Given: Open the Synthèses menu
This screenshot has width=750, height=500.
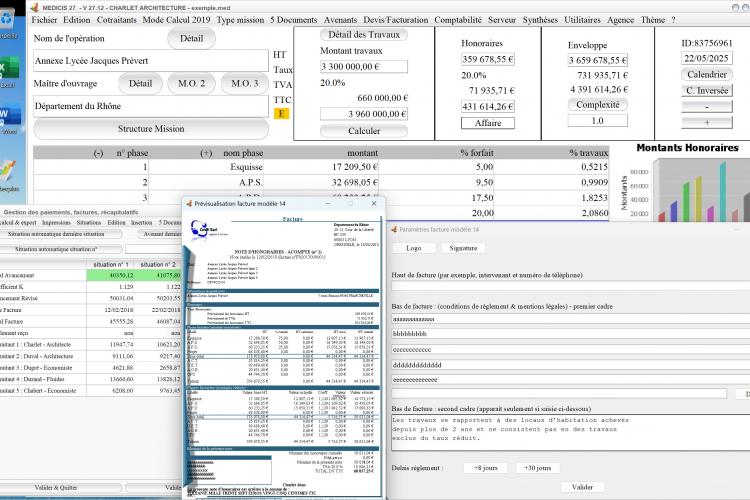Looking at the screenshot, I should [x=540, y=20].
